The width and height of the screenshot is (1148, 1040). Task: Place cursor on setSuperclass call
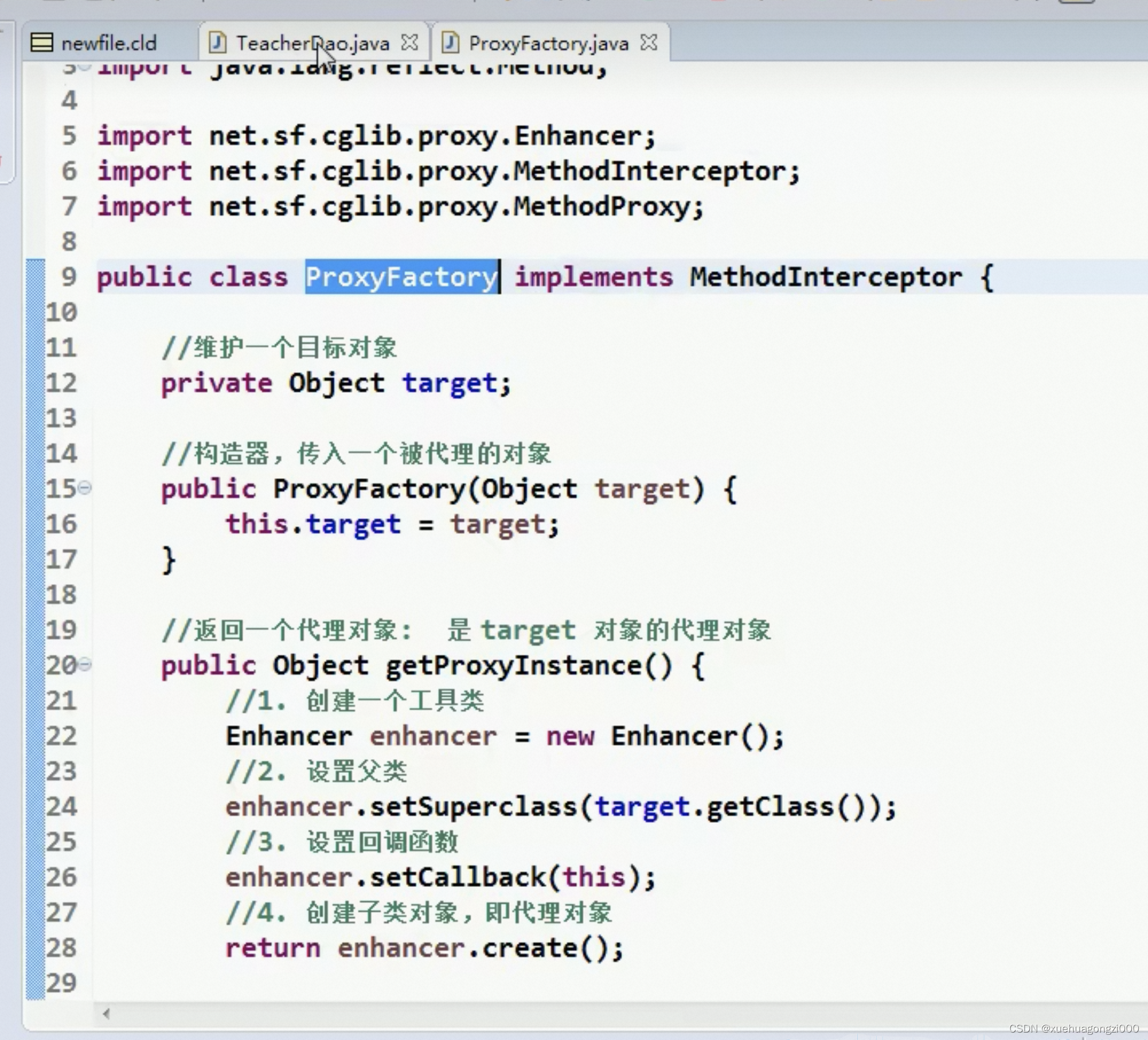(x=473, y=807)
